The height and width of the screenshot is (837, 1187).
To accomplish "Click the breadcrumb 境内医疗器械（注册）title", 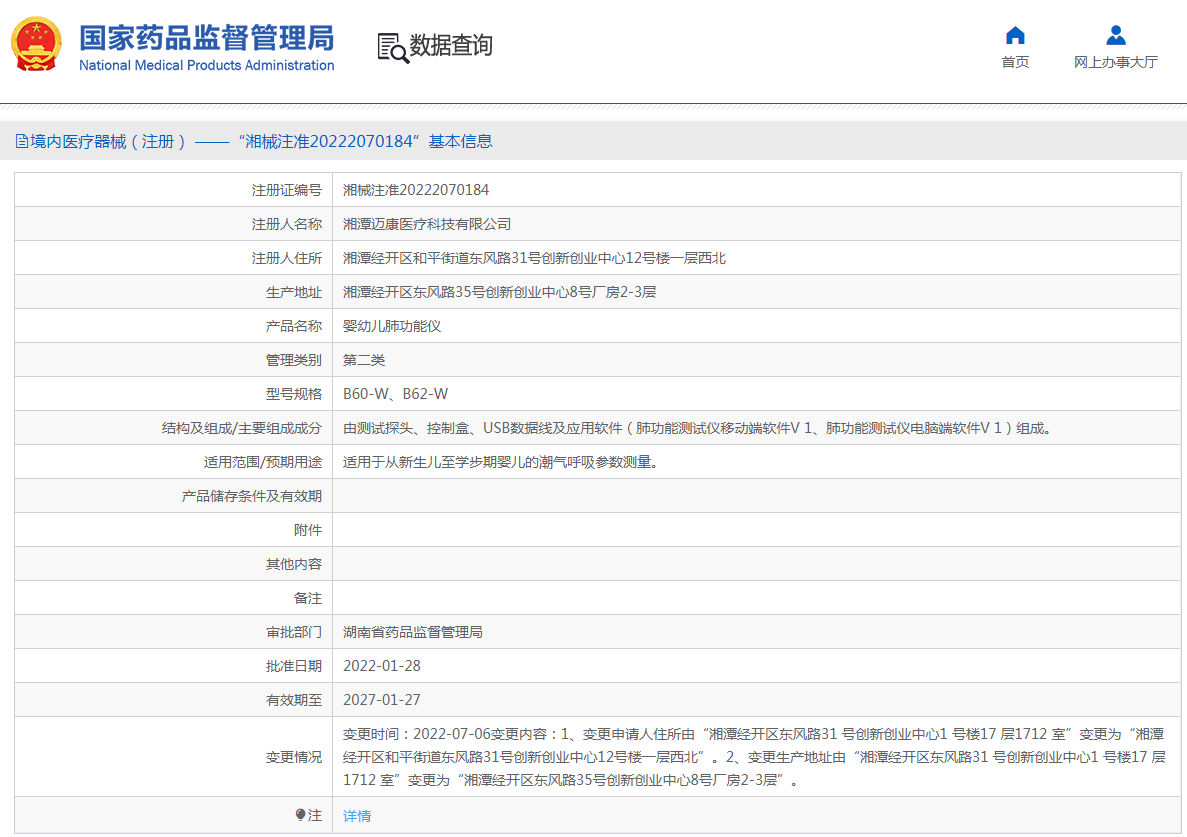I will (108, 142).
